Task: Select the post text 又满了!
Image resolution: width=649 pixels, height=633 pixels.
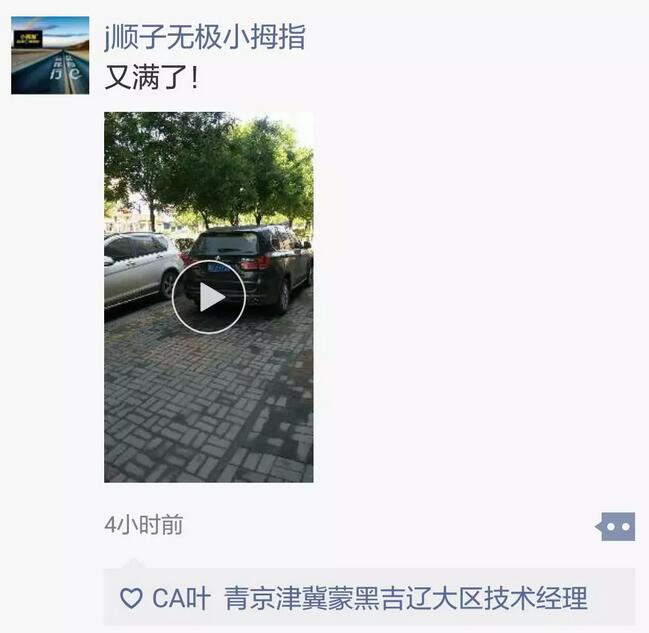Action: pos(151,77)
